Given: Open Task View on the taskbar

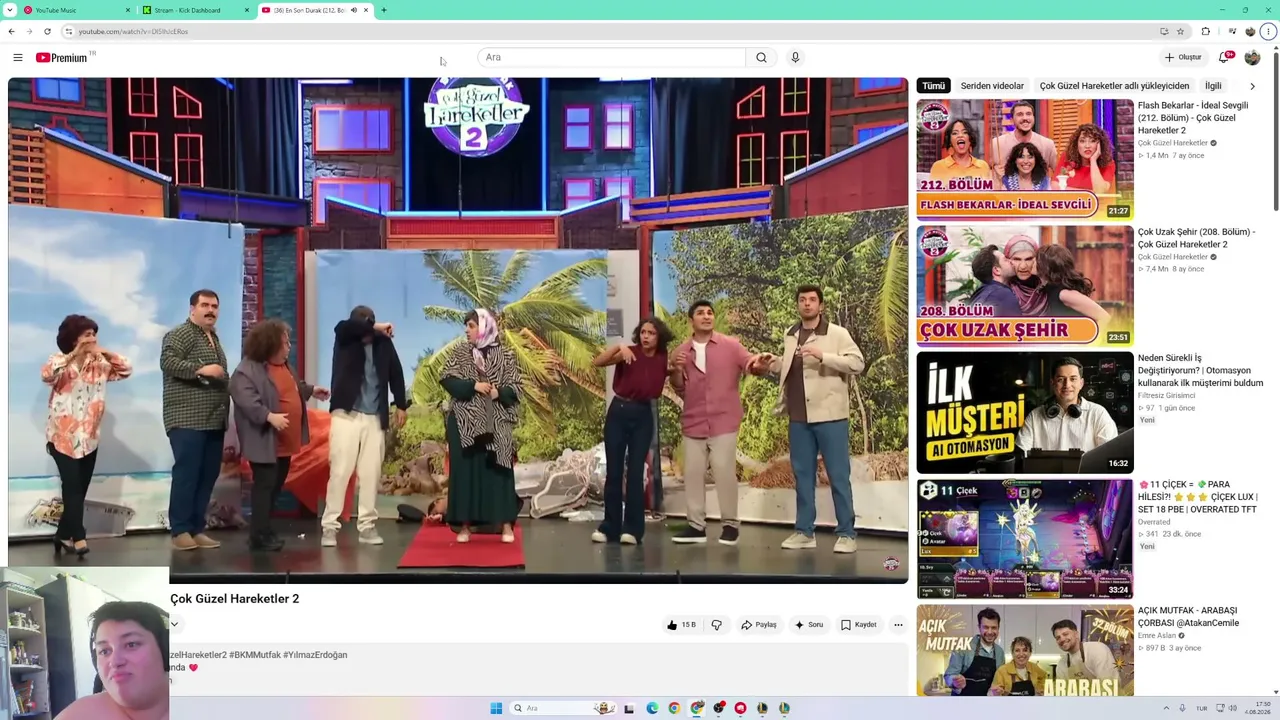Looking at the screenshot, I should coord(629,708).
